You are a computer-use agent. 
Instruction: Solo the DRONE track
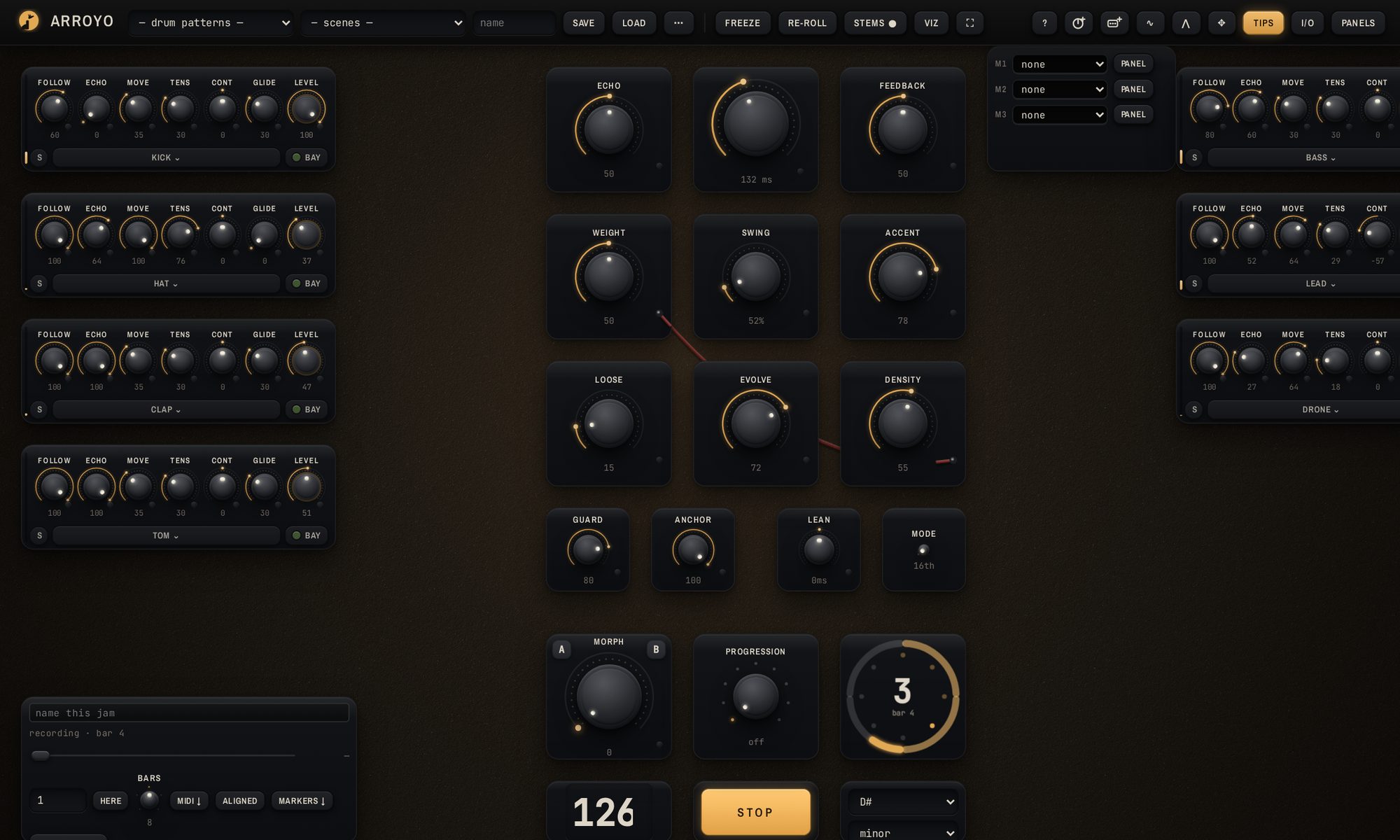pyautogui.click(x=1194, y=409)
